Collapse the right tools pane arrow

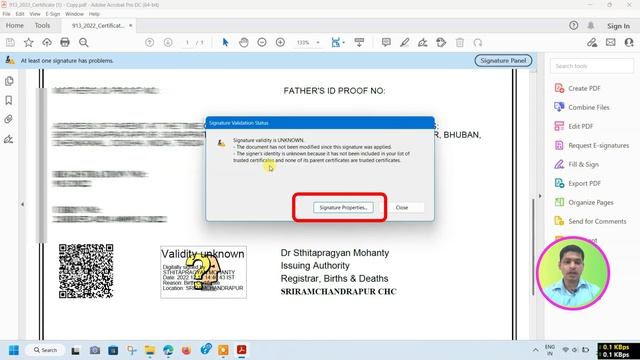click(x=540, y=196)
